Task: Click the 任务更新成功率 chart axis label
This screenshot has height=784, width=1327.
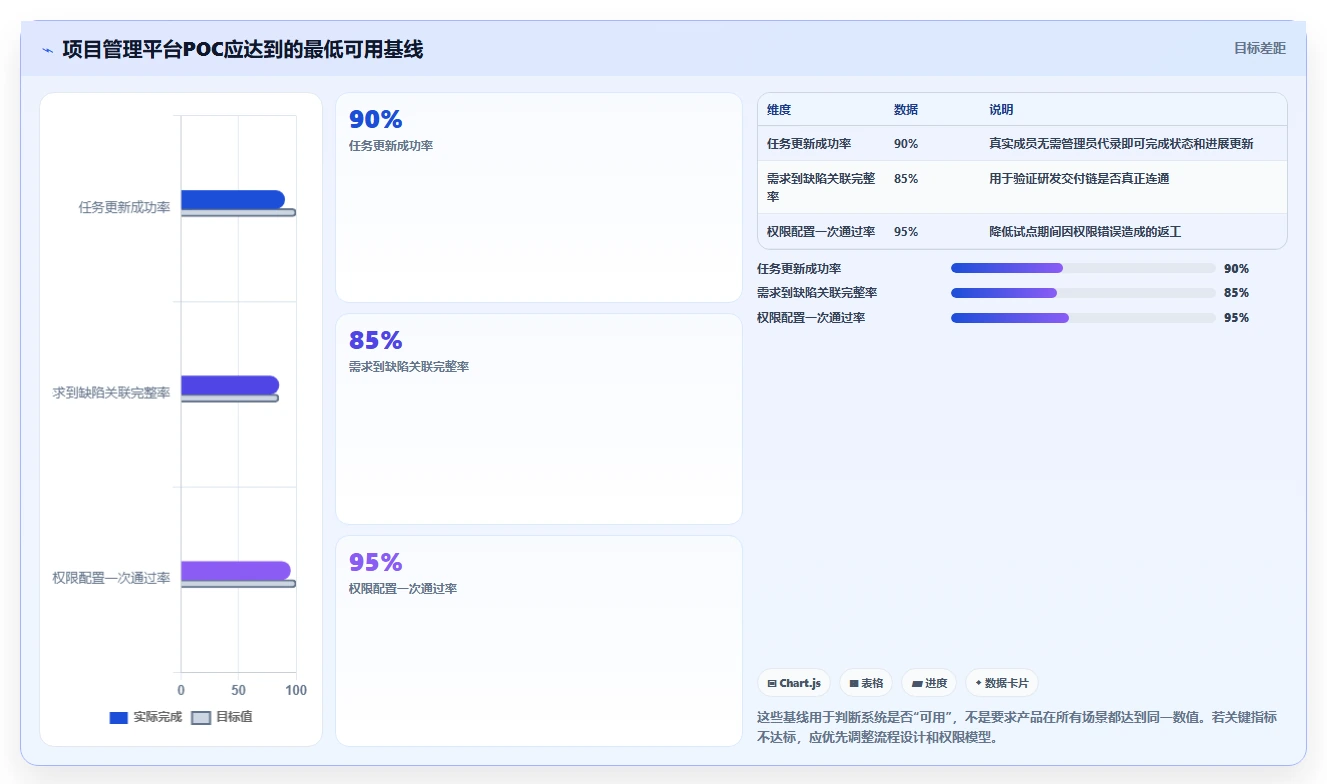Action: click(x=124, y=208)
